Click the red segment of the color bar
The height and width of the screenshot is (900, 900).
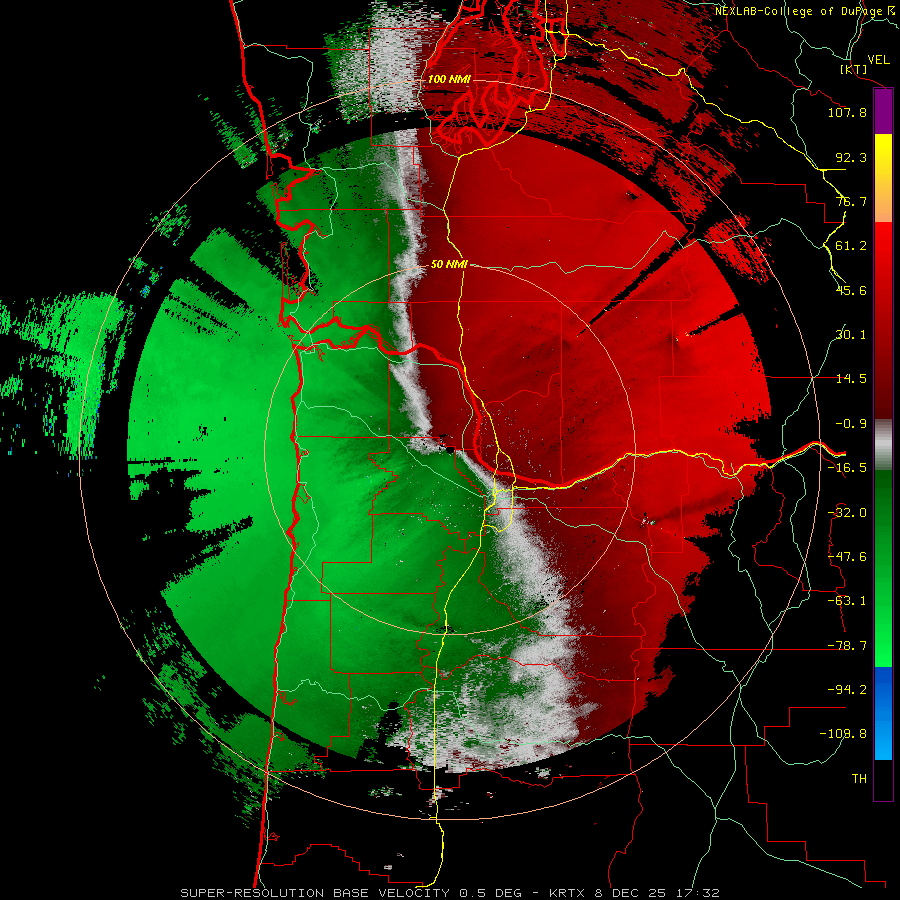point(883,320)
